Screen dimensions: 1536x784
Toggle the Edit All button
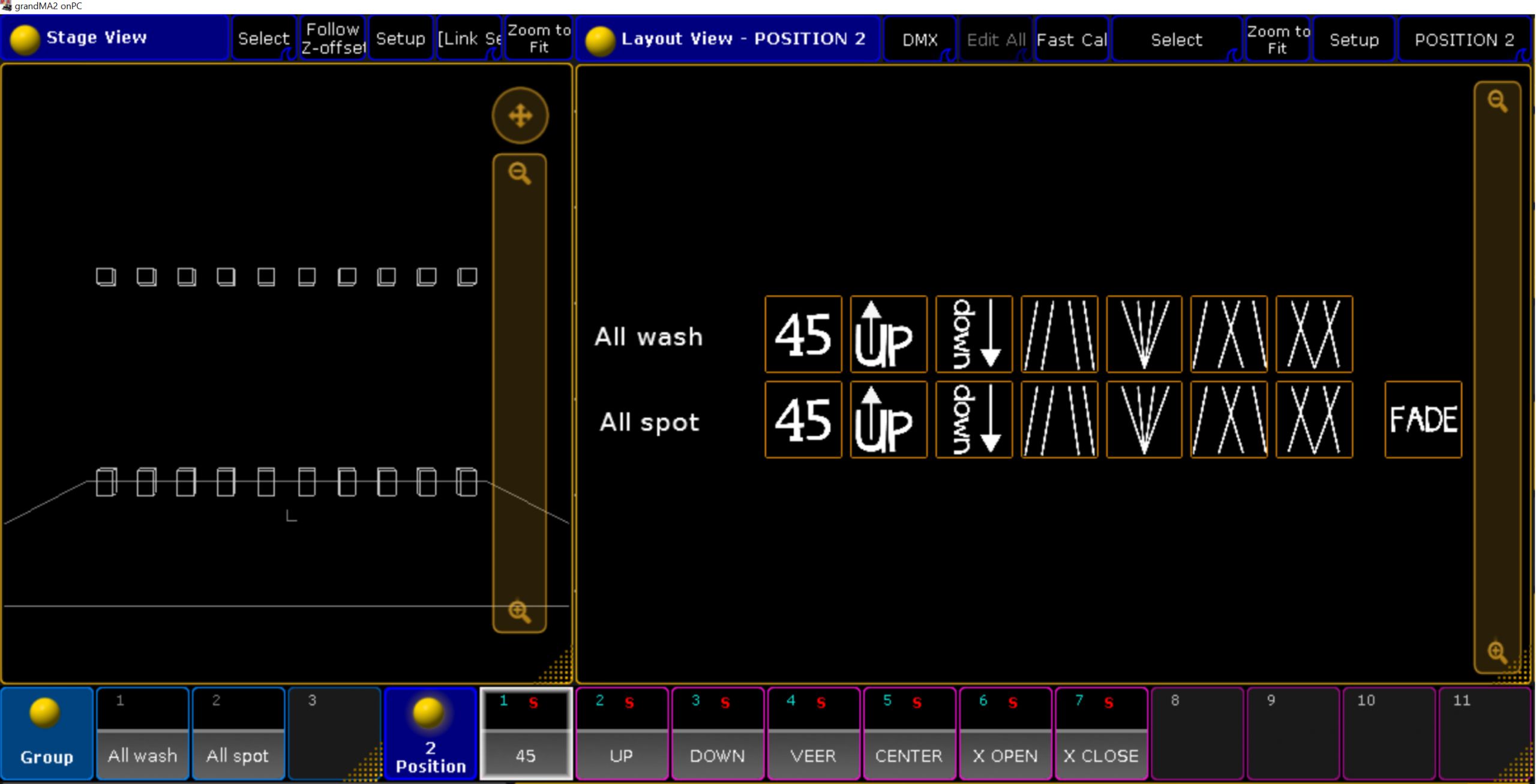click(996, 40)
